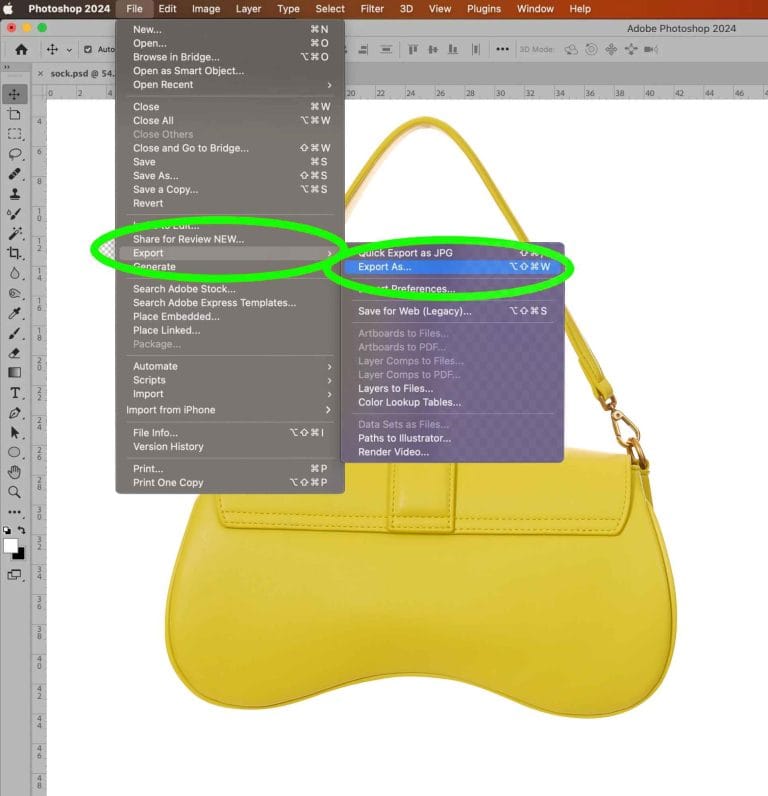Pick the Eyedropper tool
768x796 pixels.
[14, 313]
